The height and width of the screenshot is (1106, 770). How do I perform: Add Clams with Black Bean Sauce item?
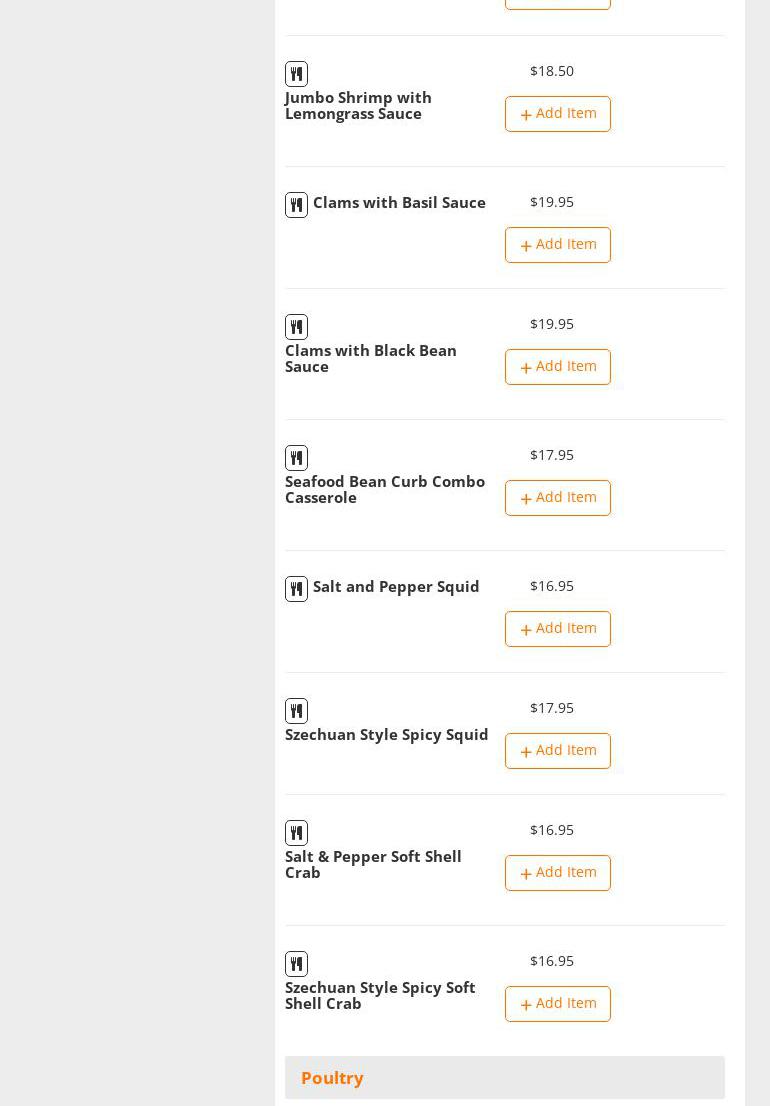click(x=557, y=367)
